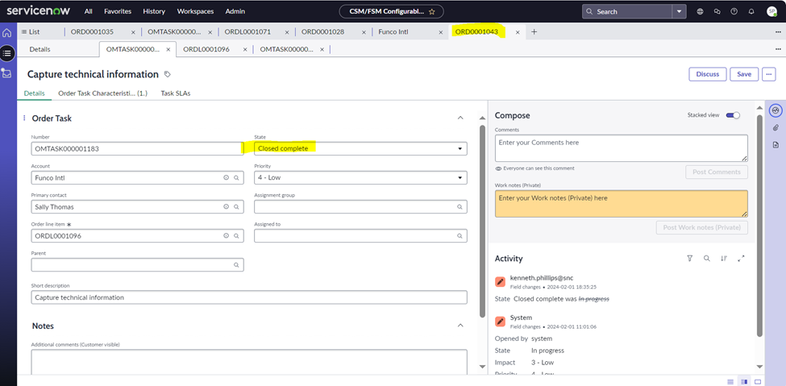The width and height of the screenshot is (786, 386).
Task: Expand Activity panel to full view
Action: [741, 258]
